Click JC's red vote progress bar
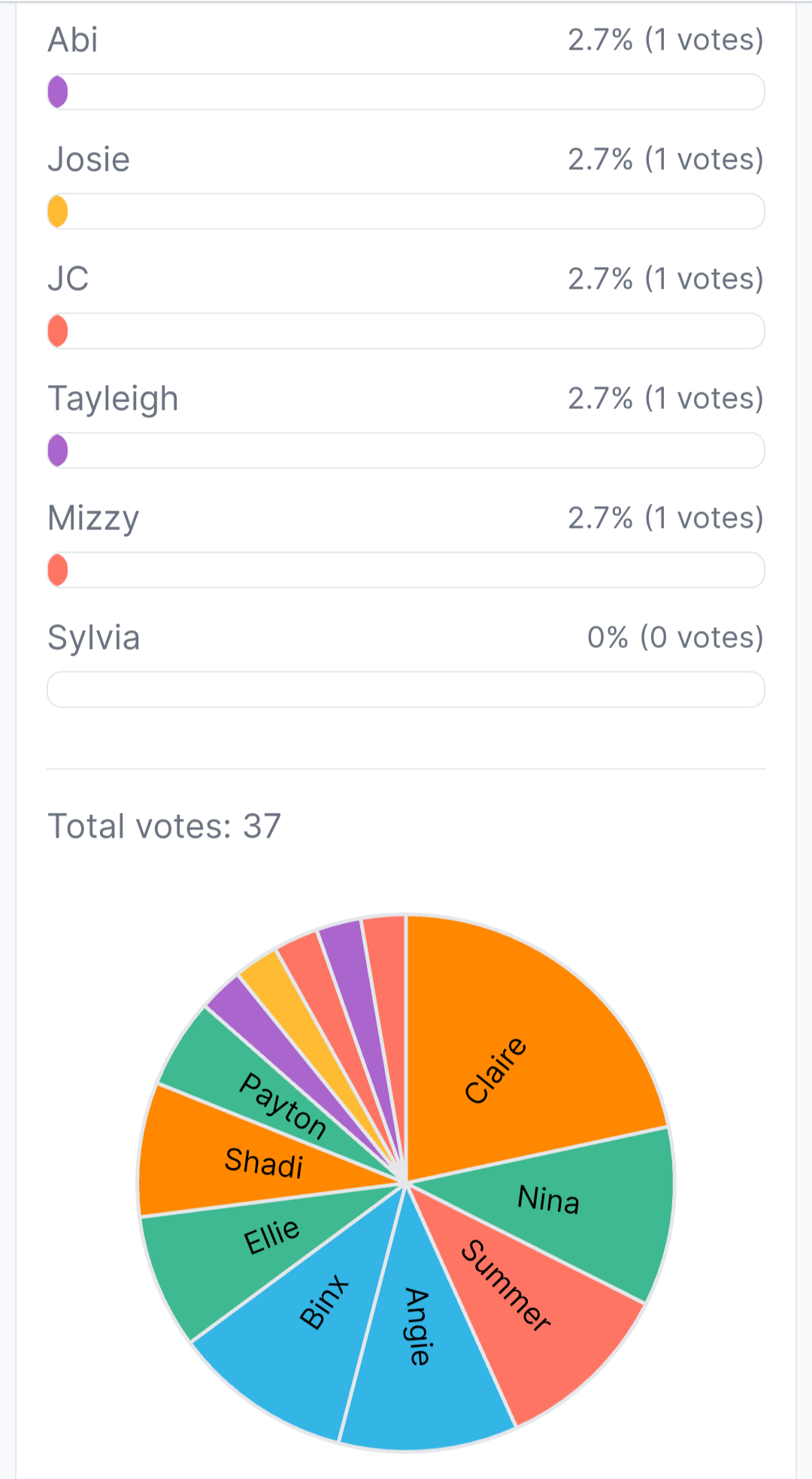 [406, 331]
